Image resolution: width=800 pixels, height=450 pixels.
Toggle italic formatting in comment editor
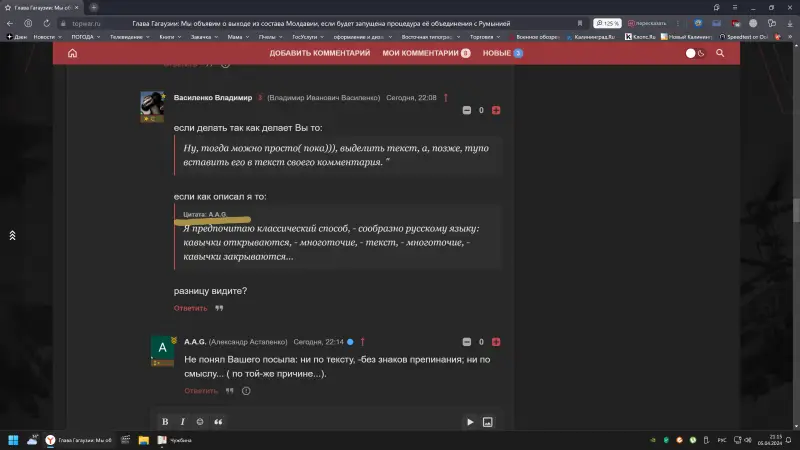click(182, 422)
